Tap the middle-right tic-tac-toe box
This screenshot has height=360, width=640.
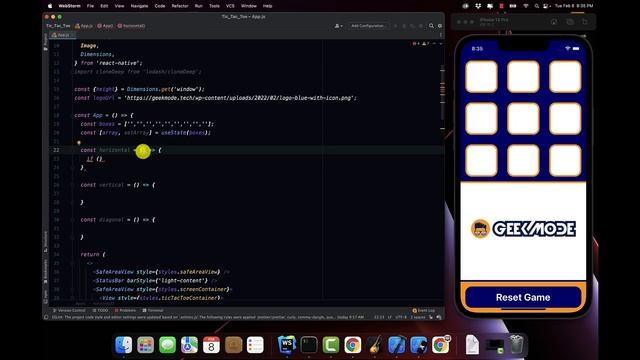point(565,118)
